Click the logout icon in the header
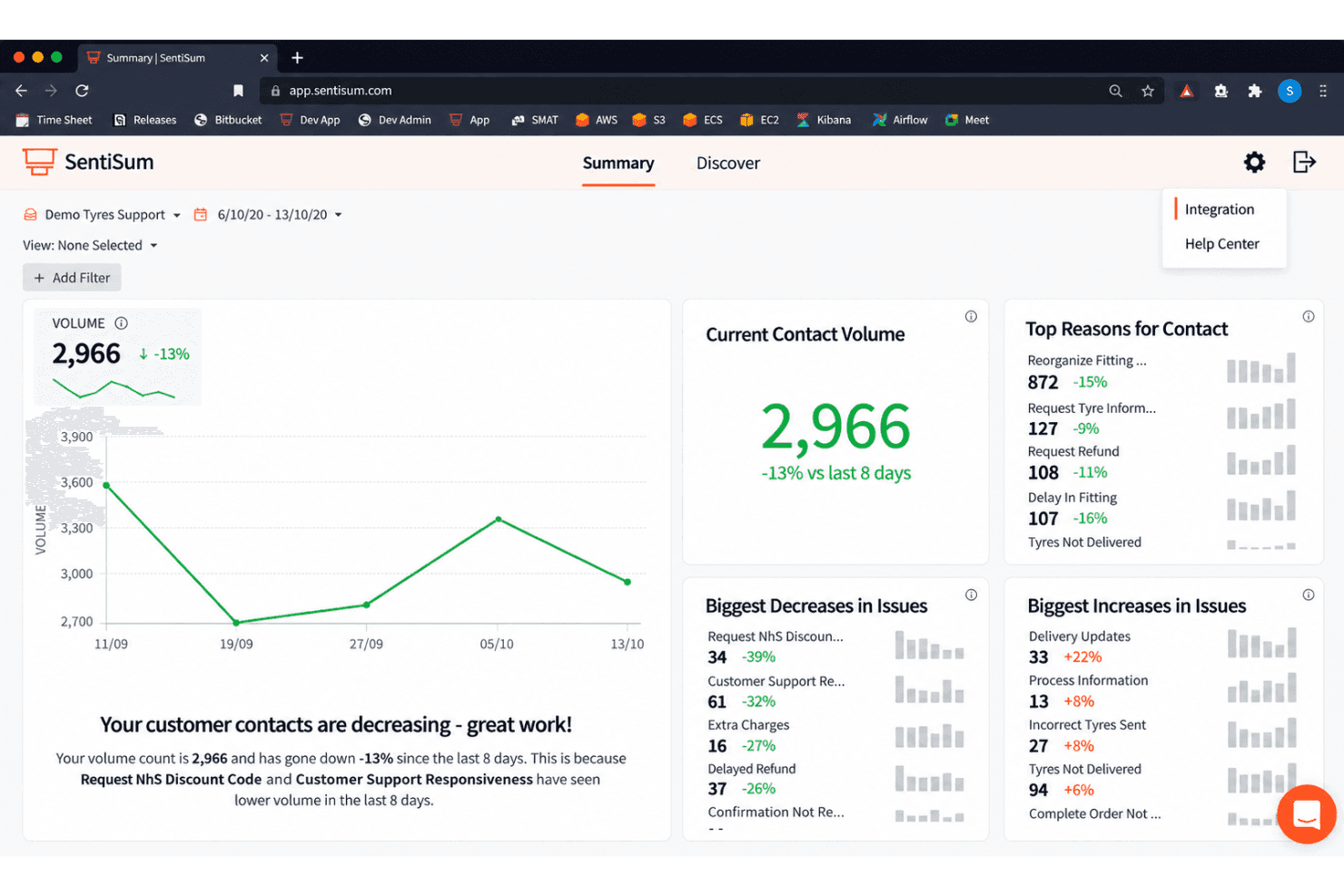1344x896 pixels. coord(1304,162)
